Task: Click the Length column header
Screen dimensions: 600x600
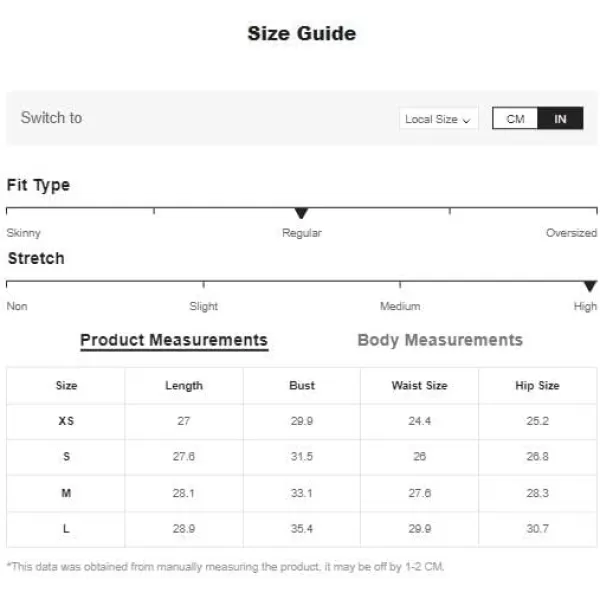Action: pyautogui.click(x=184, y=385)
